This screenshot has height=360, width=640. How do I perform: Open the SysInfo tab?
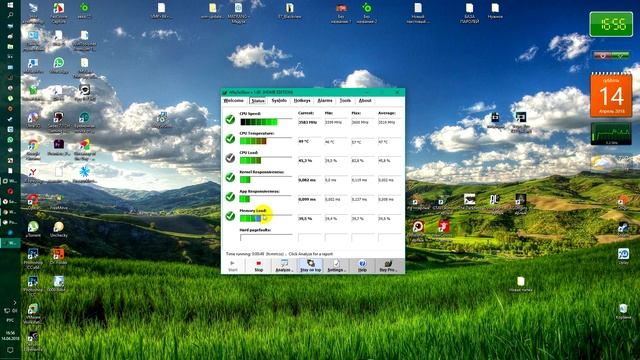tap(279, 100)
